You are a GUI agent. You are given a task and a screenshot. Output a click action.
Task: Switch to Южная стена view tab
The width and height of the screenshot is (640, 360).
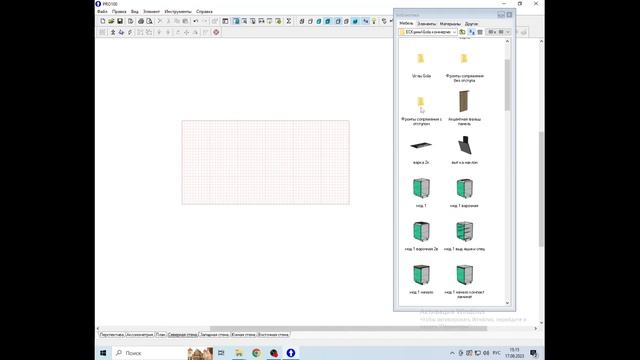tap(243, 335)
